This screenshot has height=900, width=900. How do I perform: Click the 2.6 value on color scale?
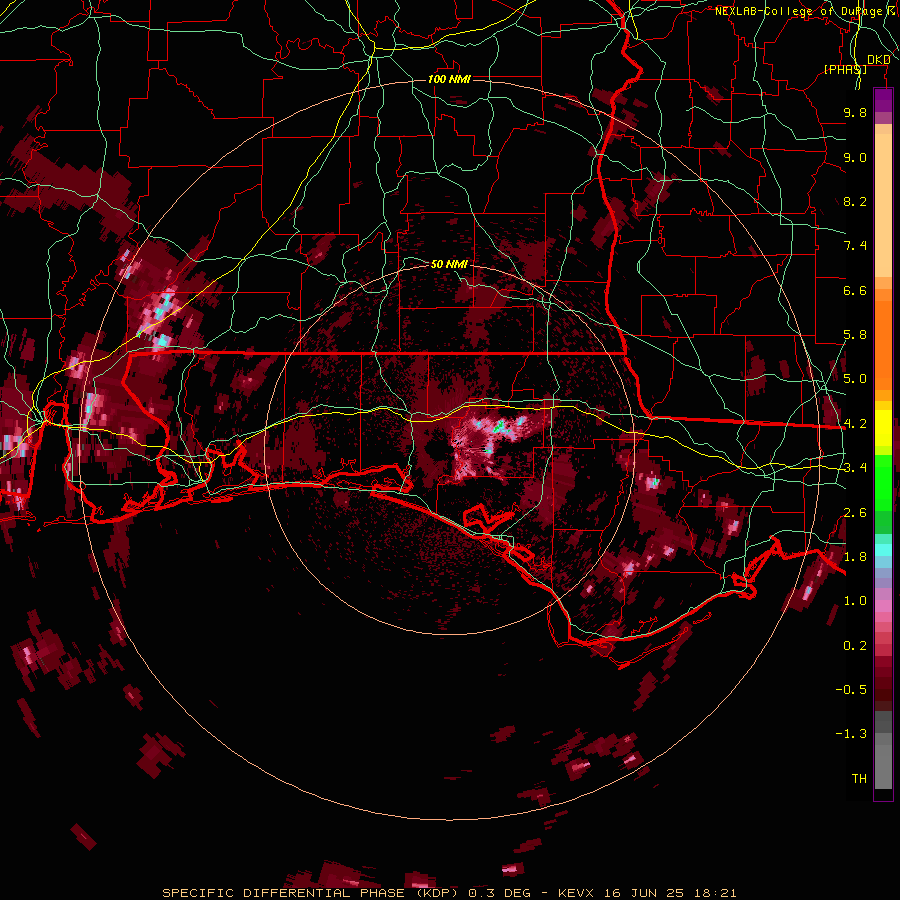coord(855,513)
